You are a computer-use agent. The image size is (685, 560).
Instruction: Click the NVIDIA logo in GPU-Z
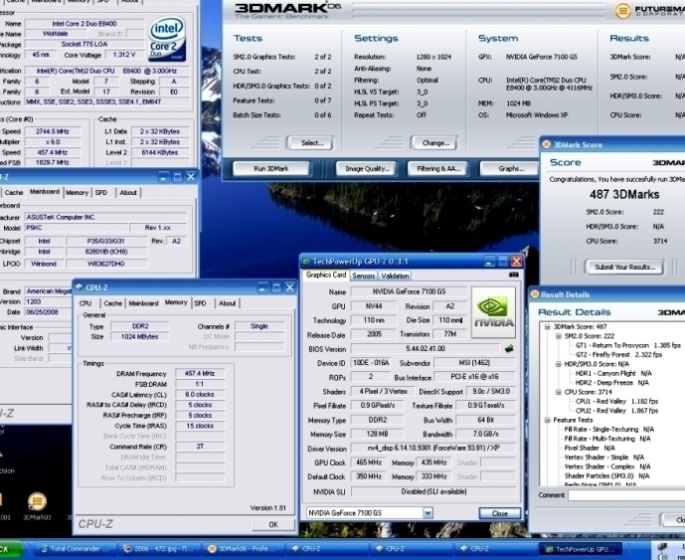pyautogui.click(x=494, y=312)
